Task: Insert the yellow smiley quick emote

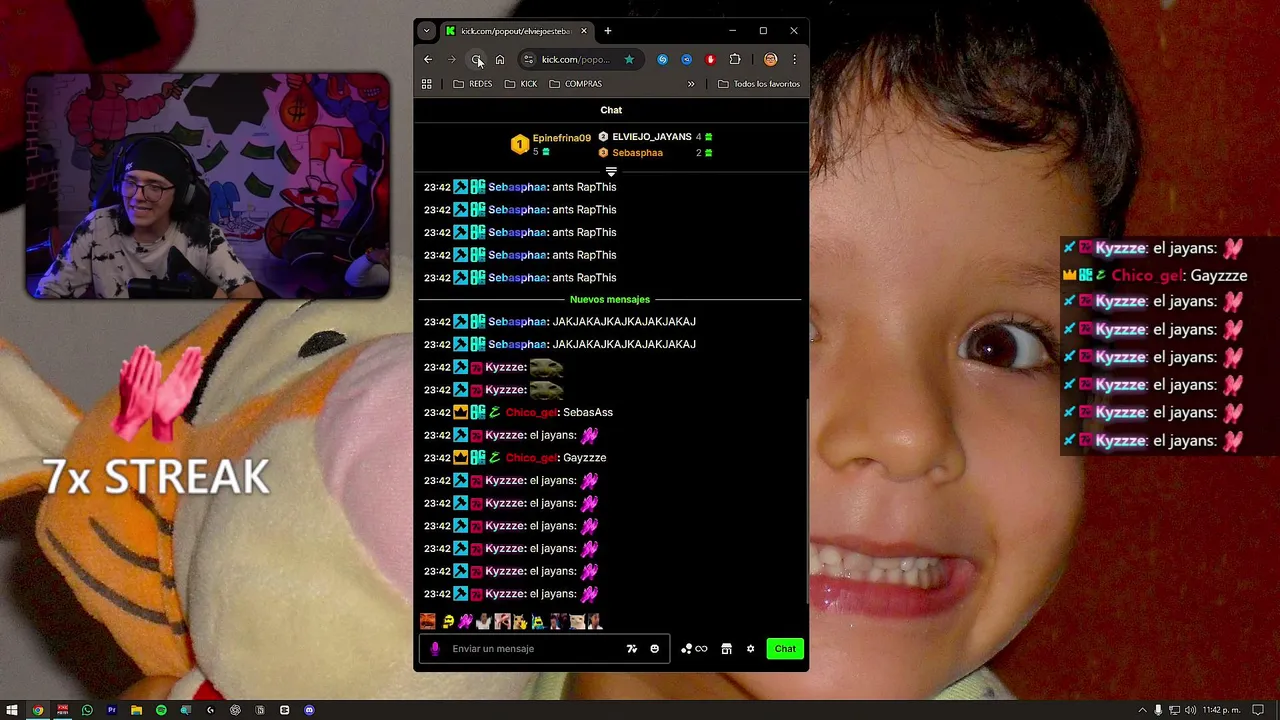Action: click(x=448, y=622)
